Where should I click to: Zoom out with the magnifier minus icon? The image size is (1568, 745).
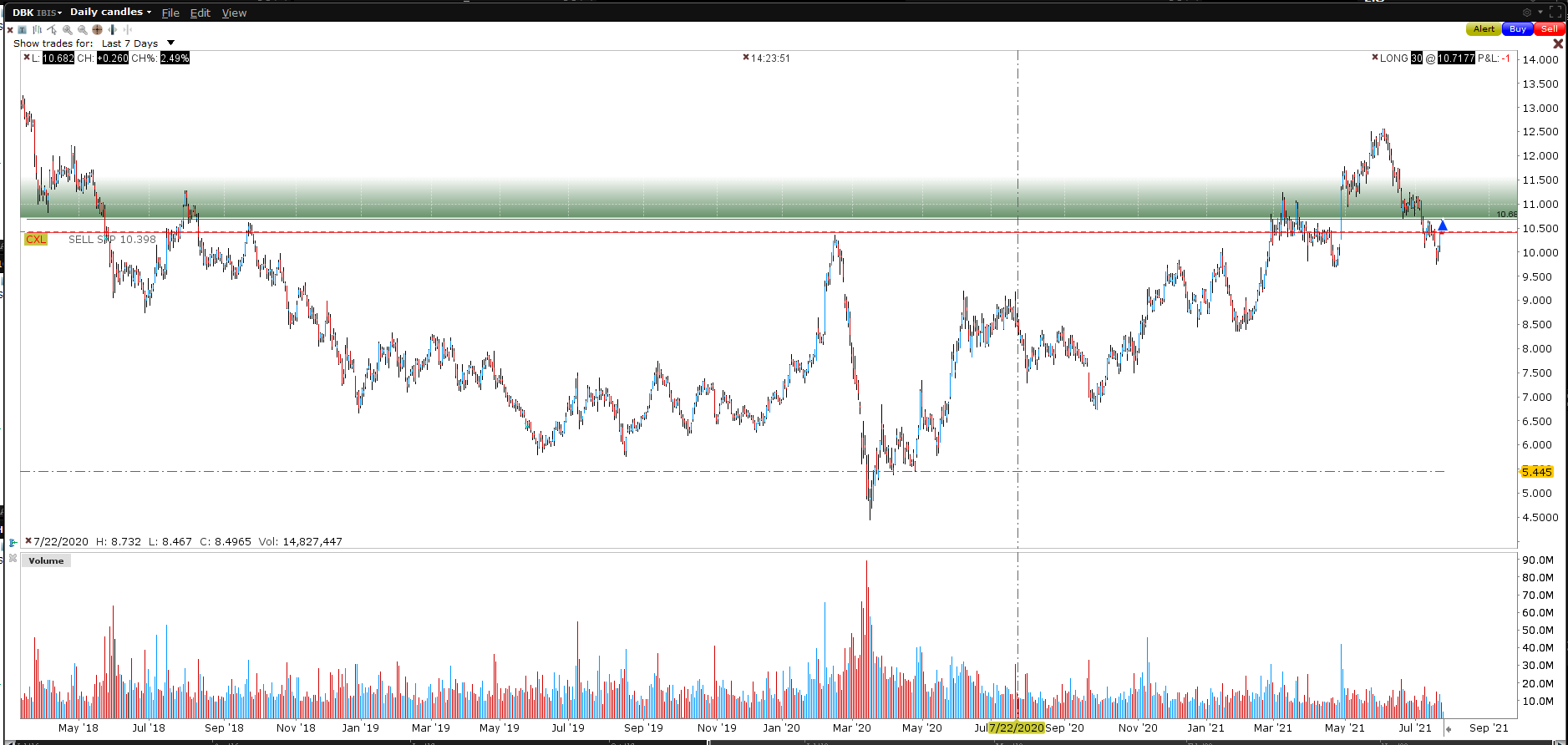point(83,30)
